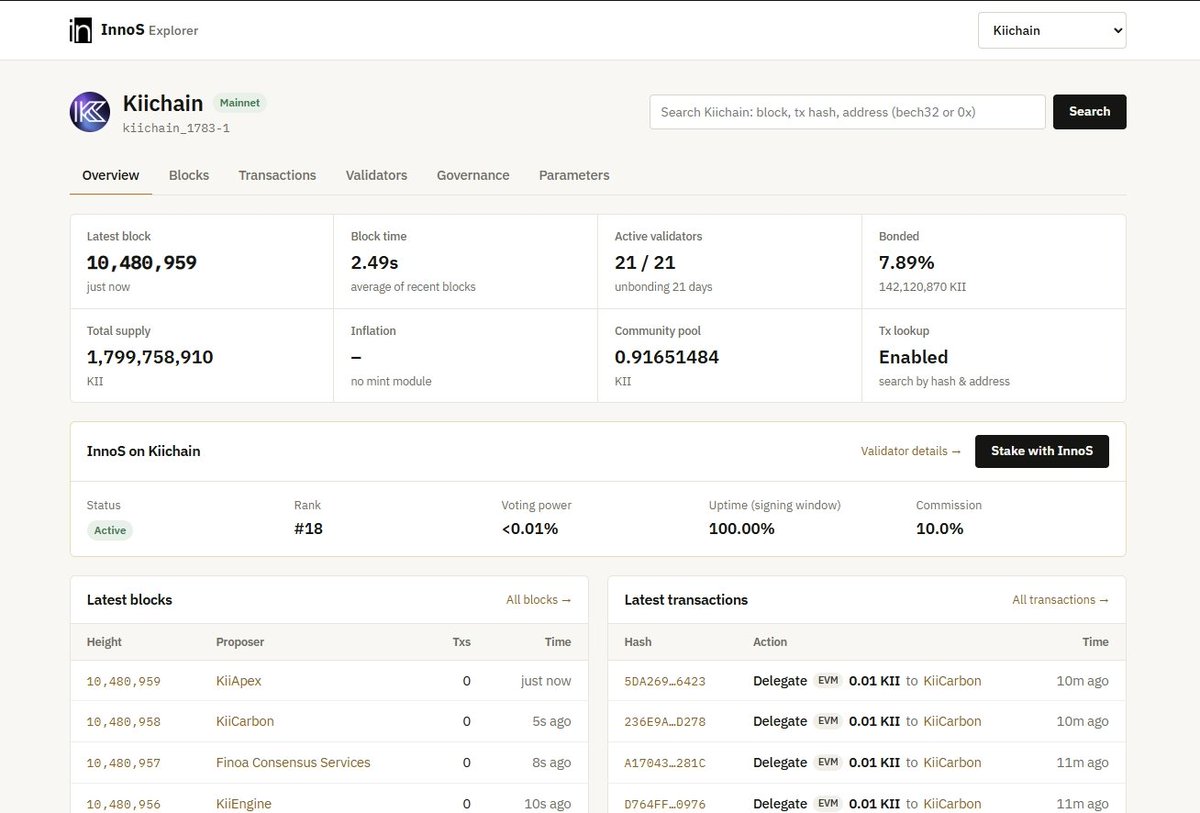1200x813 pixels.
Task: Click the EVM tag in the 5DA269…6423 row
Action: 828,681
